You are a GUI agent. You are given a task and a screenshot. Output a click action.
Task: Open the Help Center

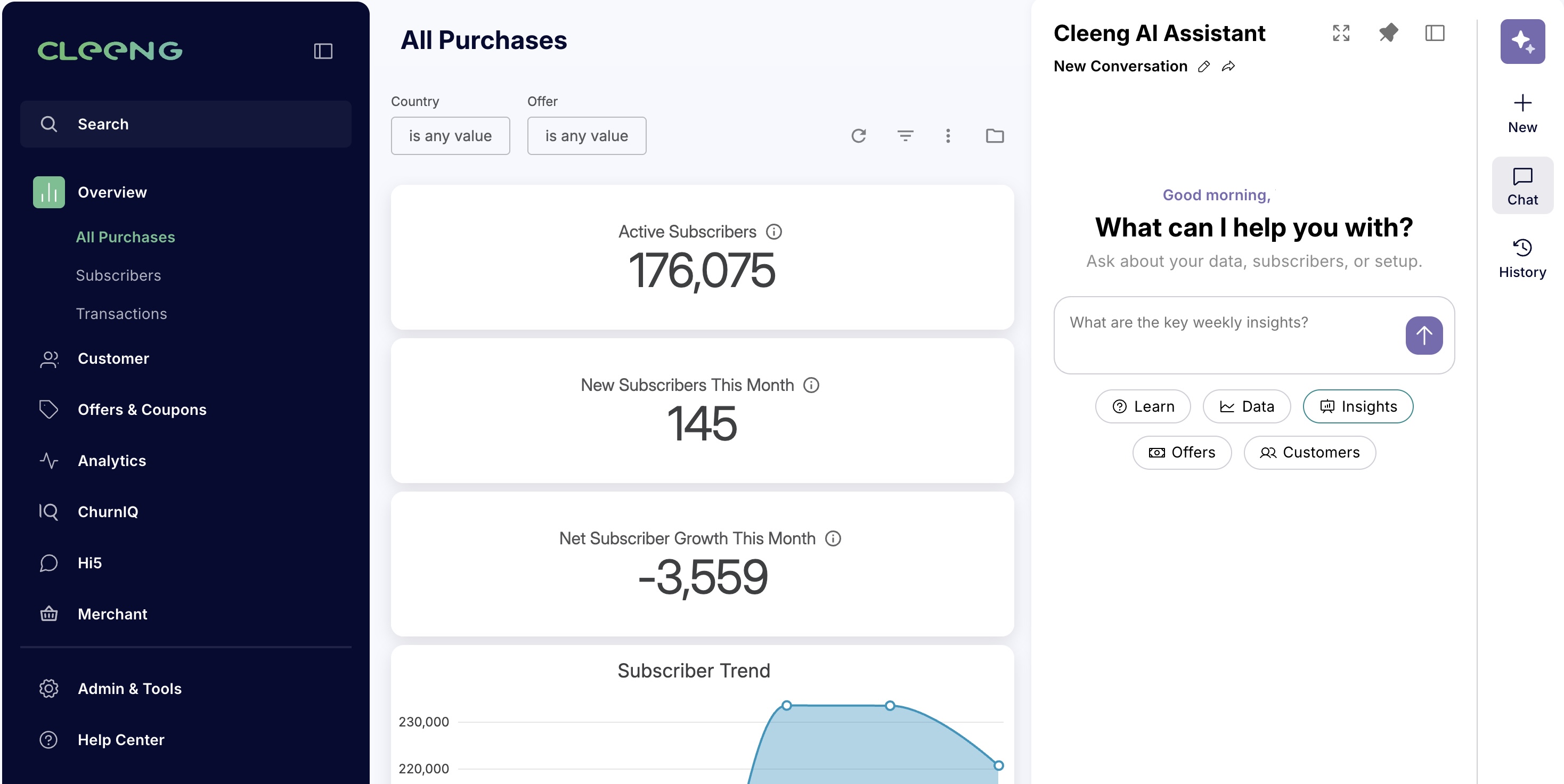(x=121, y=740)
